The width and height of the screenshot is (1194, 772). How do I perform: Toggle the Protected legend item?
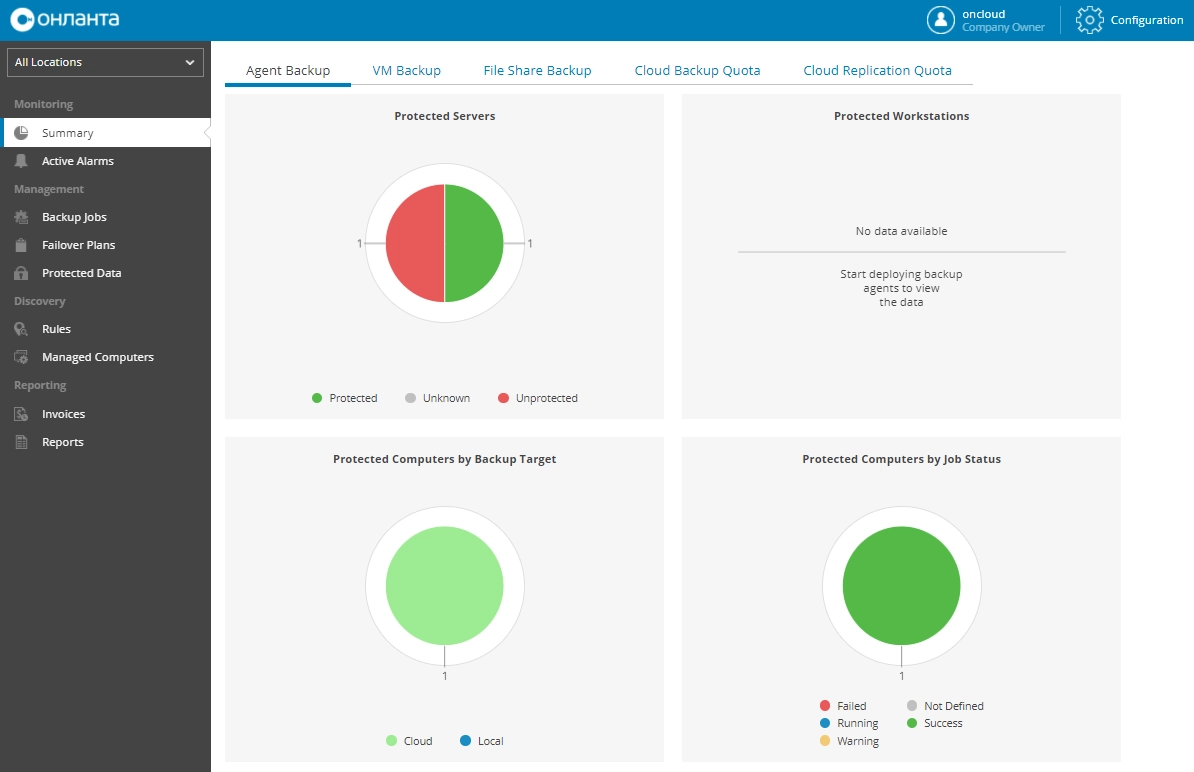pyautogui.click(x=344, y=398)
